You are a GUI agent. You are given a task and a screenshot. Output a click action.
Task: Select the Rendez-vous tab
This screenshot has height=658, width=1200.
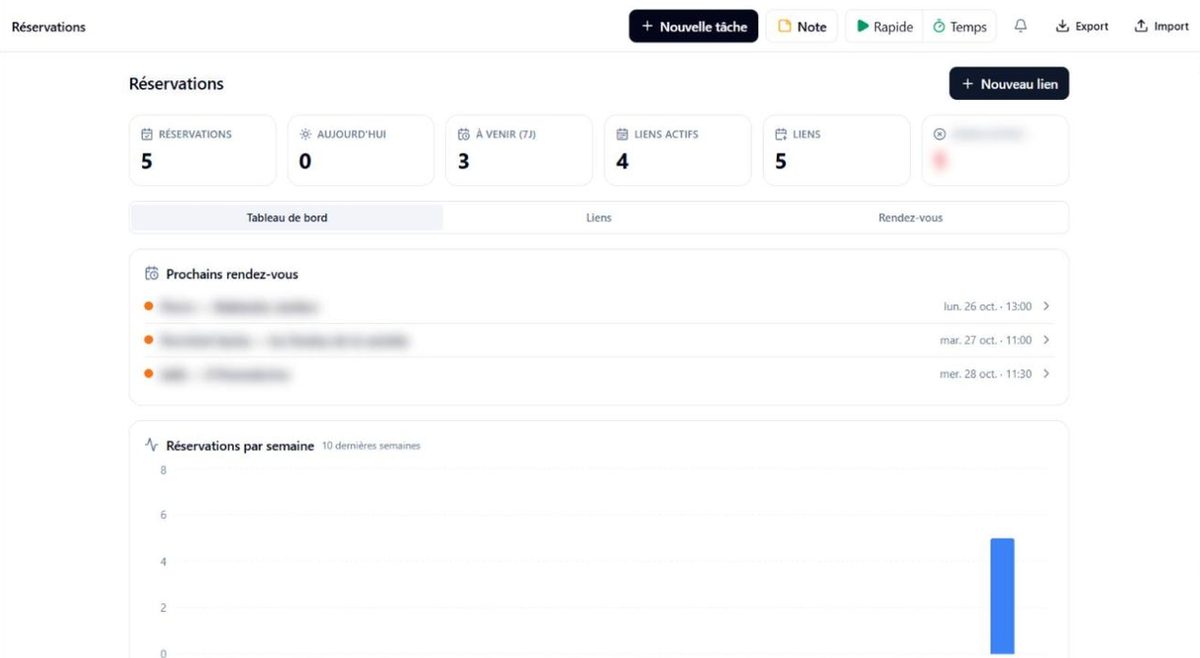coord(910,218)
